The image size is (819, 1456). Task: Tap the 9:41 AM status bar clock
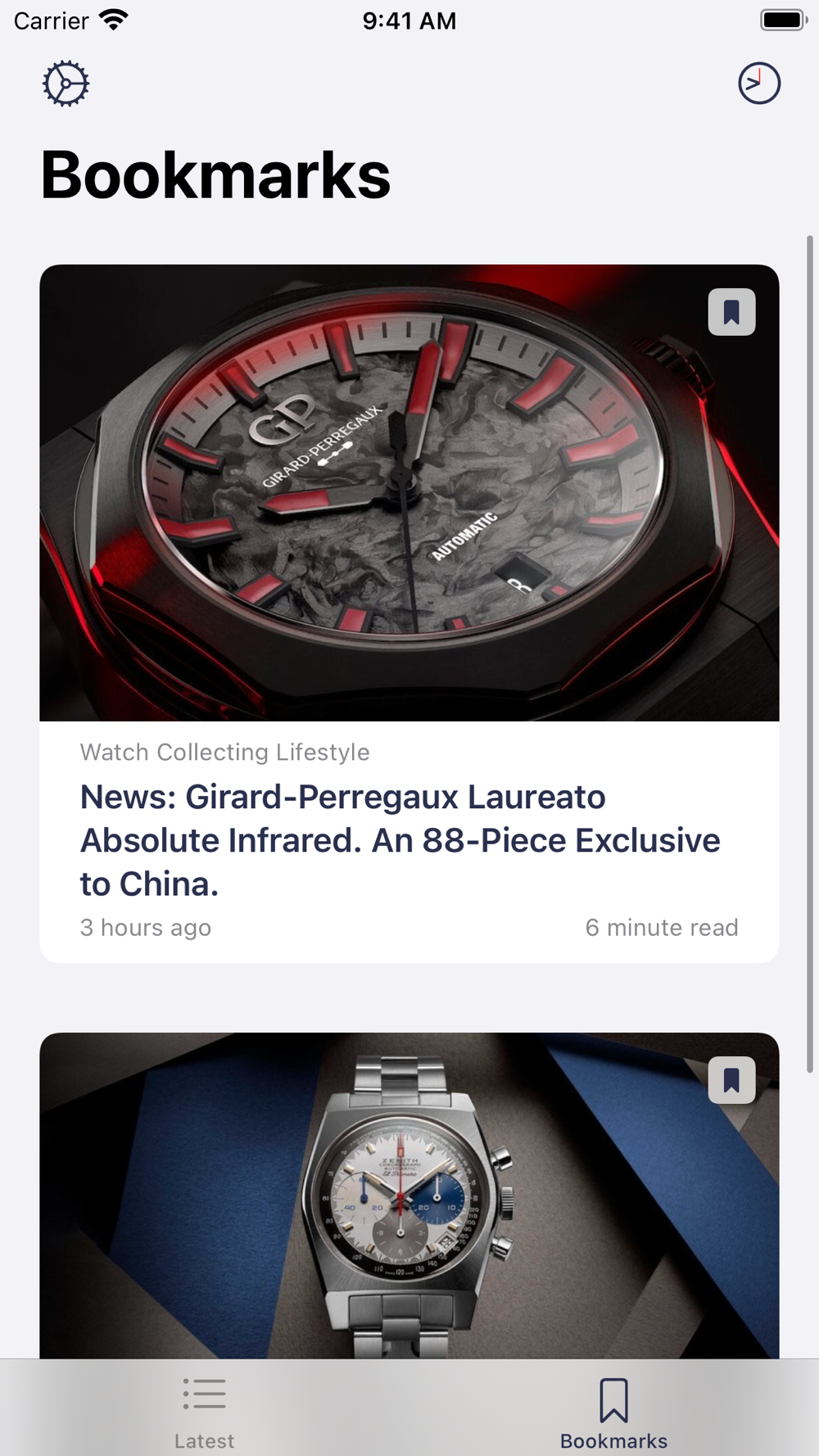[409, 20]
